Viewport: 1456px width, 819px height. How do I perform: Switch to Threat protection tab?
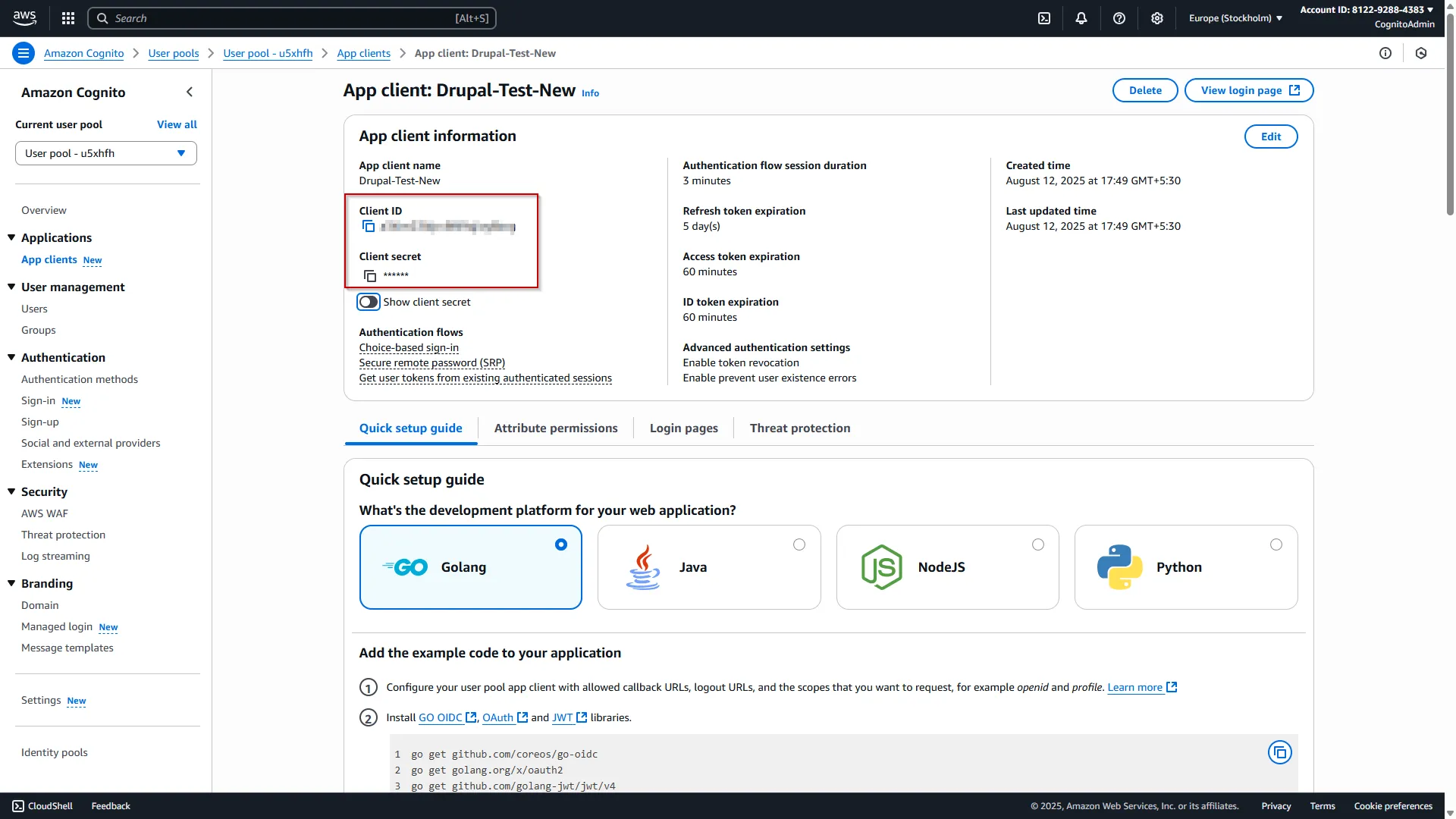800,428
